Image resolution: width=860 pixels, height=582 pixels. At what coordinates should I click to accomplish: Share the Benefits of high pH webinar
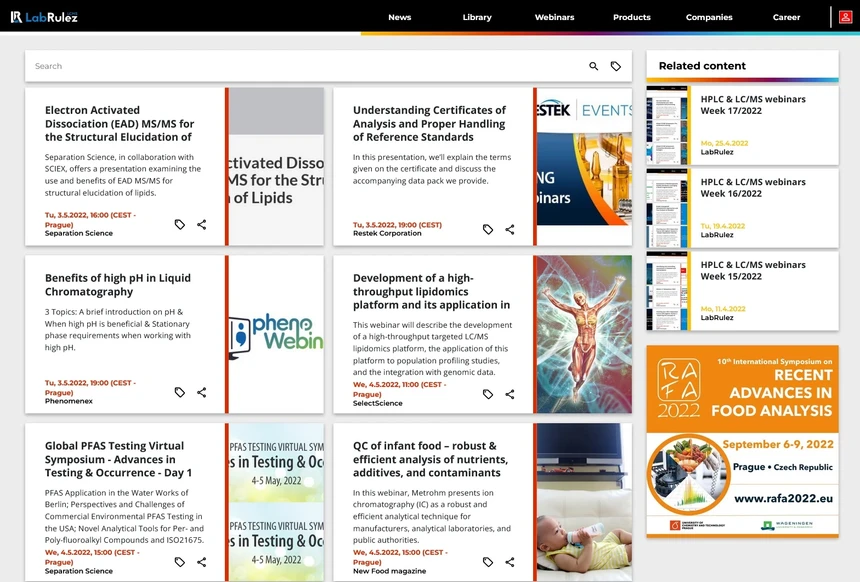(x=202, y=392)
